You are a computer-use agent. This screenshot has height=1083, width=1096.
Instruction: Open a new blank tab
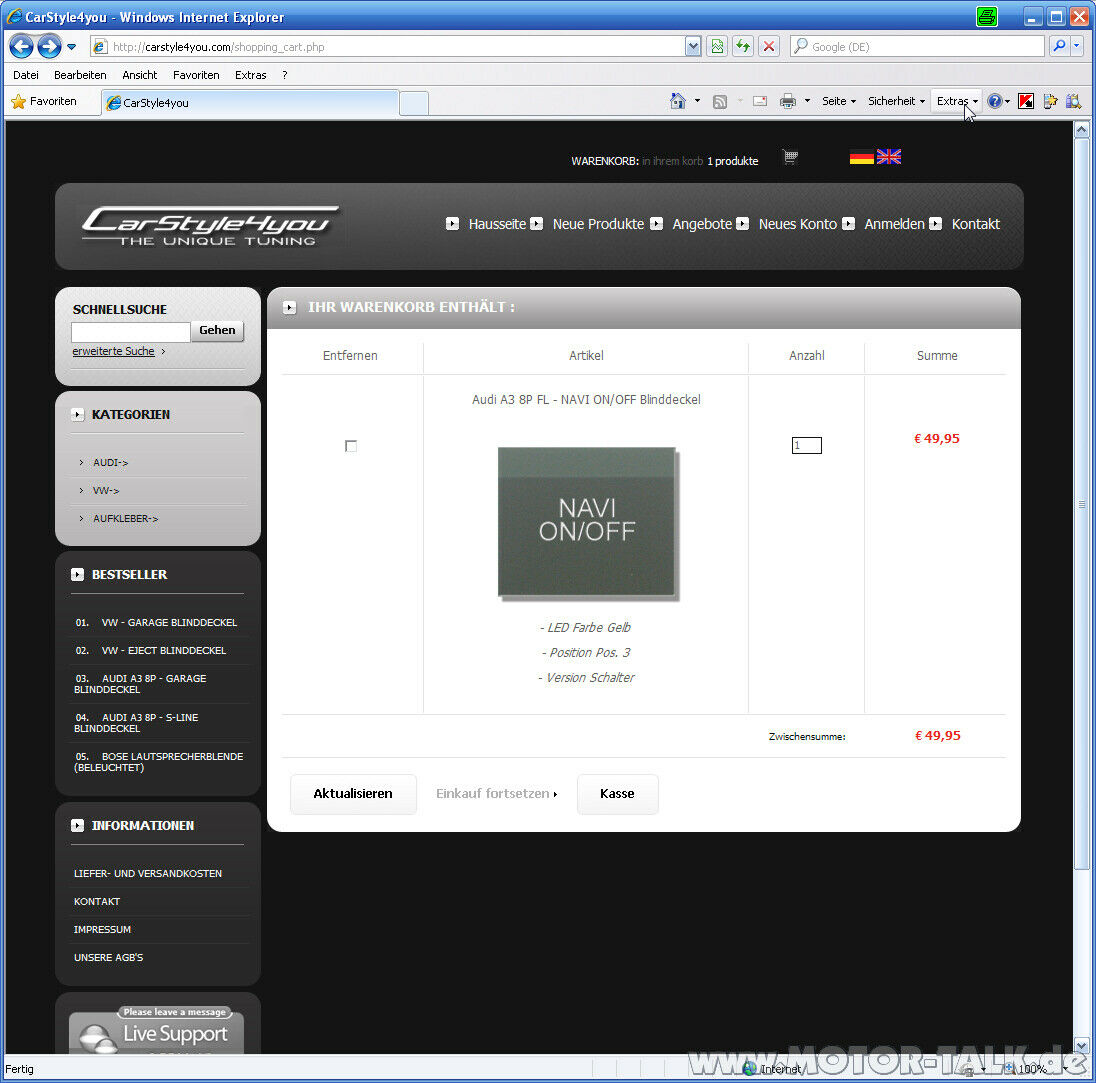click(x=414, y=103)
